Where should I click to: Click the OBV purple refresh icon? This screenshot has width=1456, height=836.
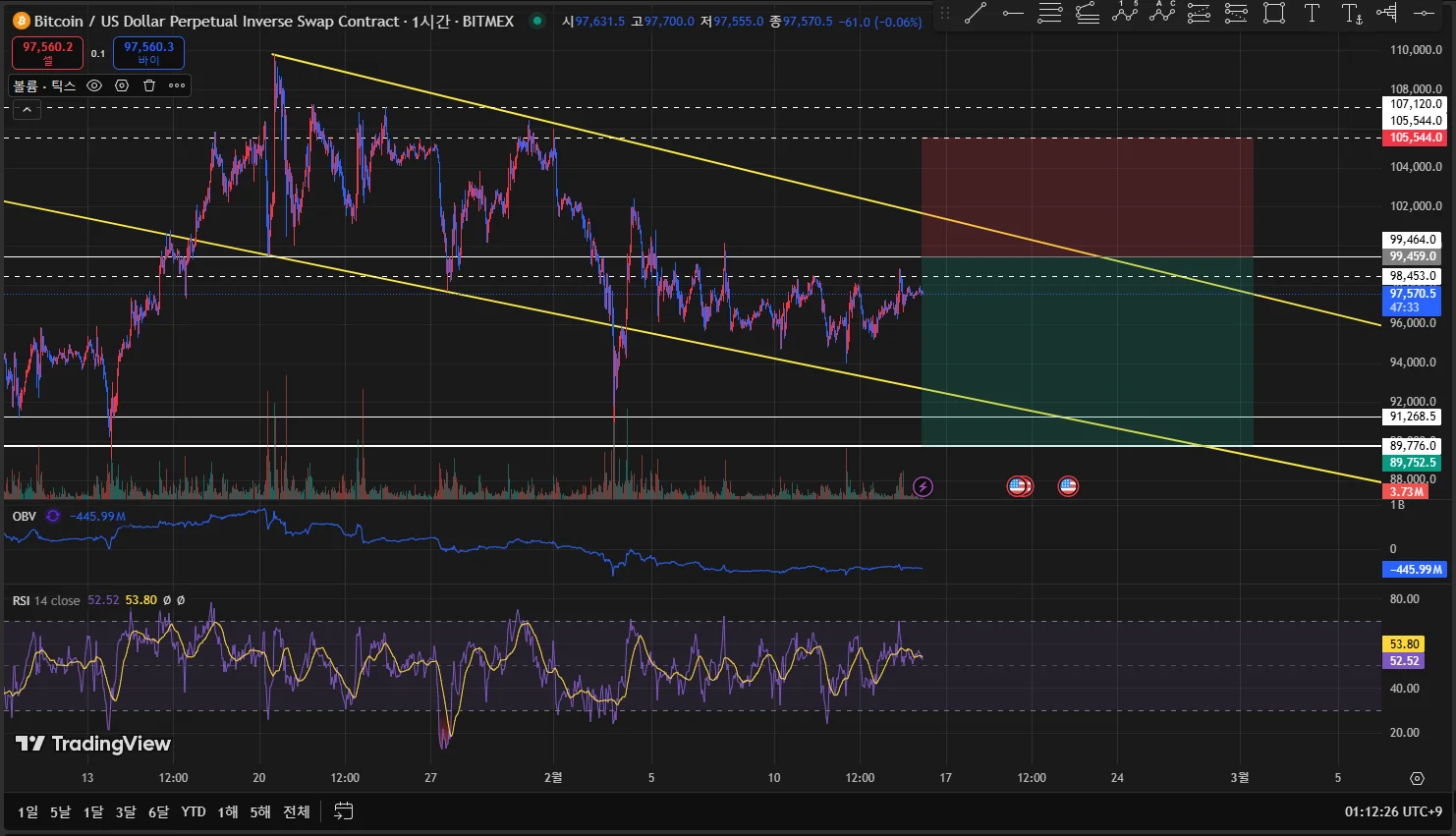click(x=53, y=517)
